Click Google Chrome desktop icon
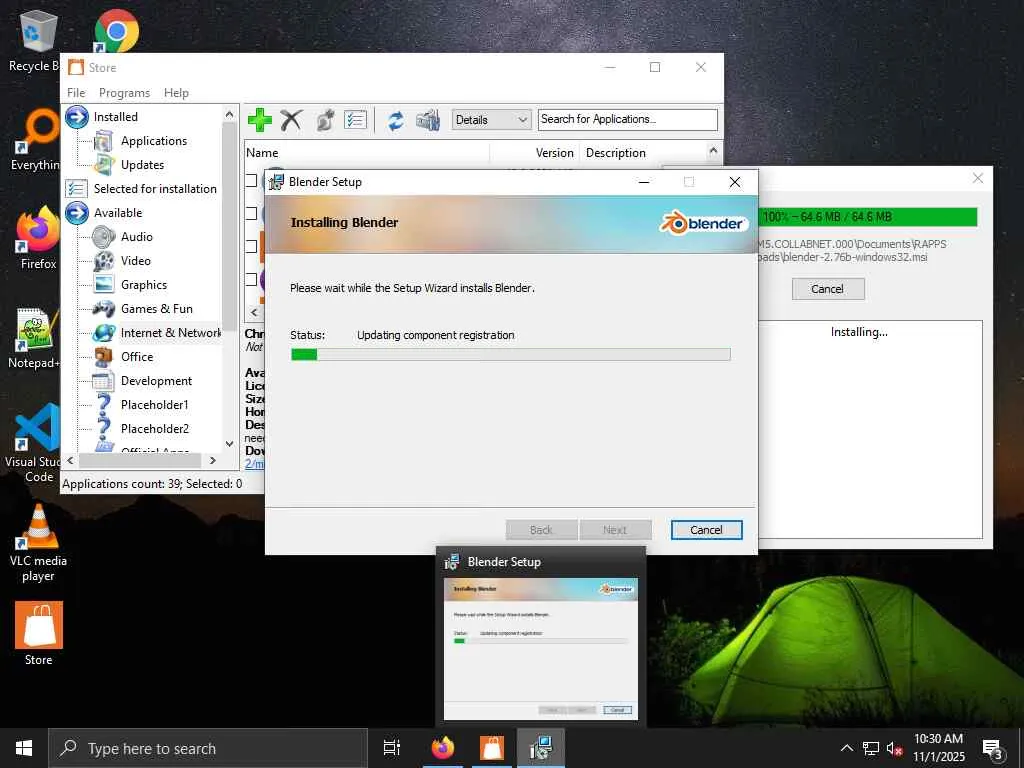1024x768 pixels. point(116,30)
